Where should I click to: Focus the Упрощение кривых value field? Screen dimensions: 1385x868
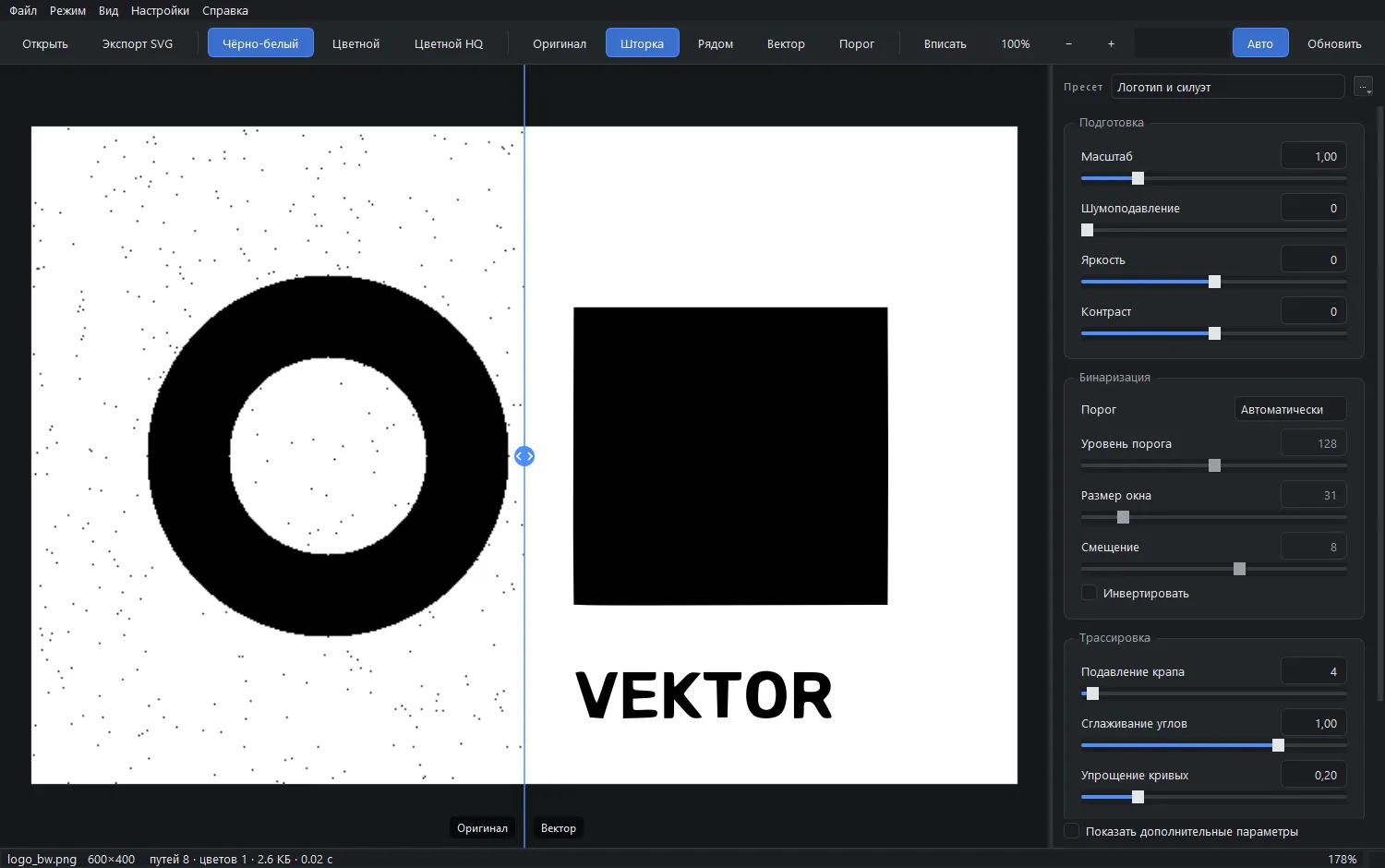tap(1314, 775)
